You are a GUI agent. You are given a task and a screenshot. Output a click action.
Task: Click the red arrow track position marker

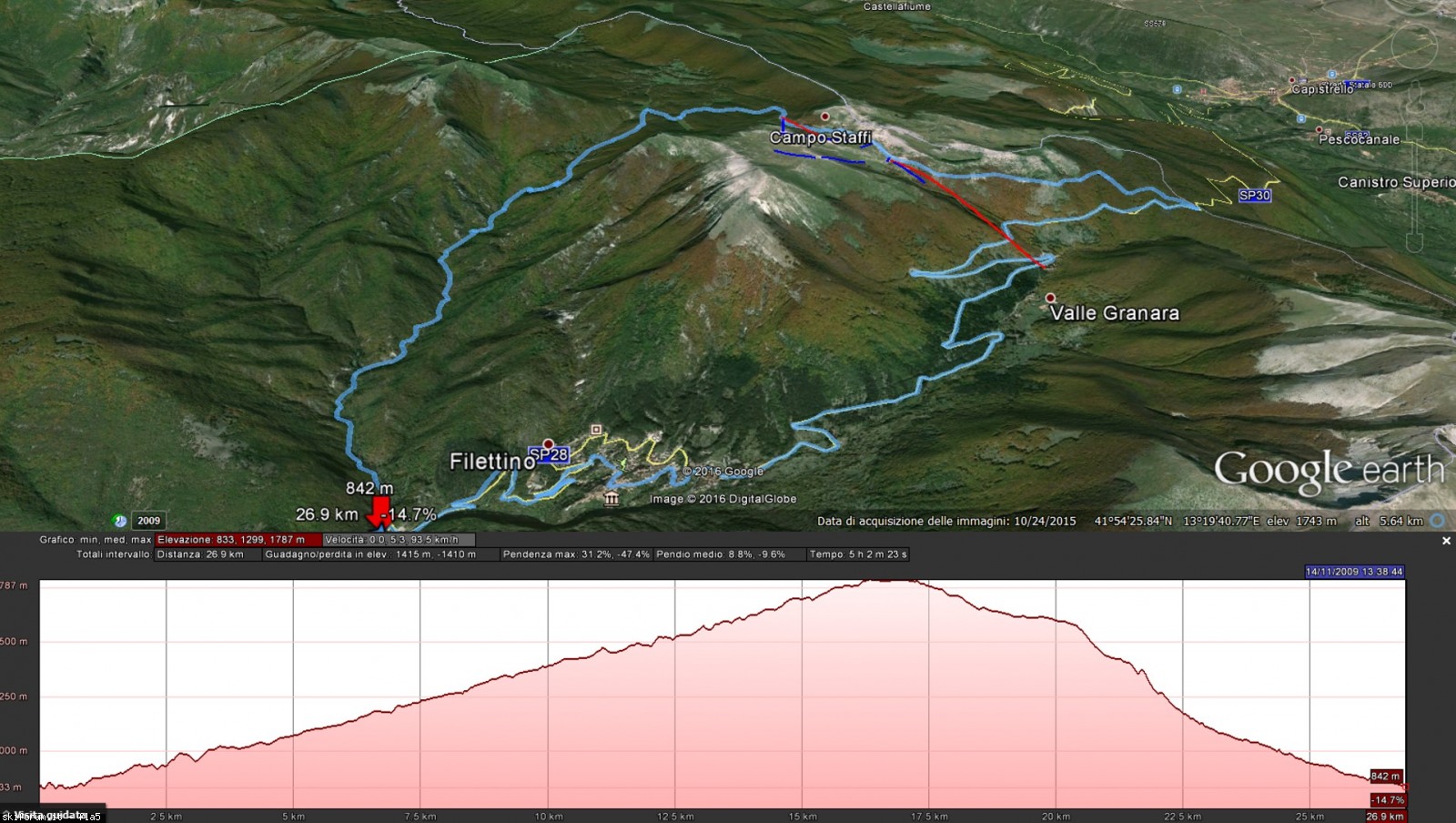click(380, 510)
